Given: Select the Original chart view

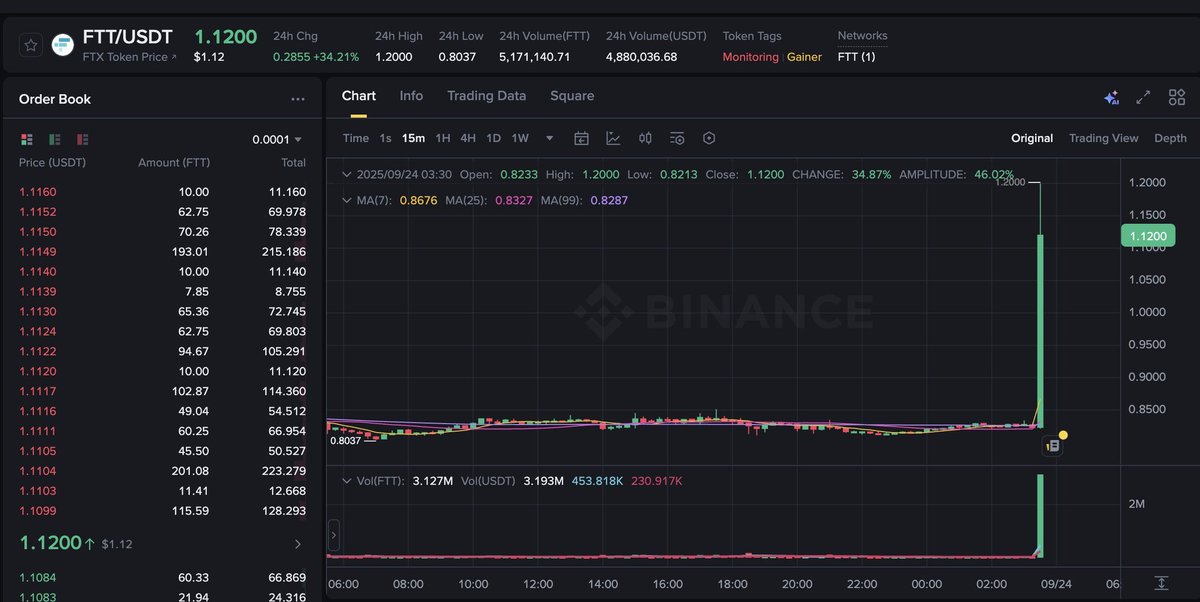Looking at the screenshot, I should coord(1032,138).
